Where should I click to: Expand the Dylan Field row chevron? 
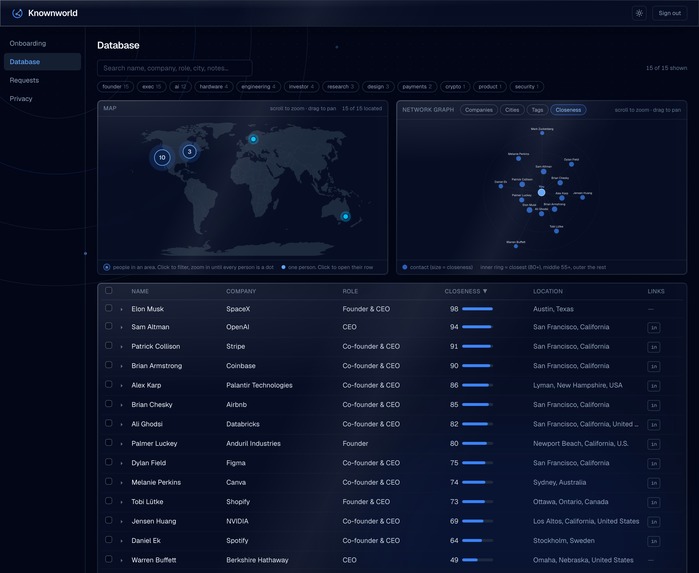[121, 463]
